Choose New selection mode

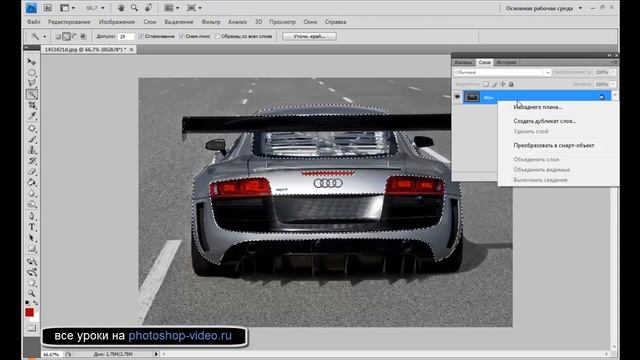click(x=58, y=37)
